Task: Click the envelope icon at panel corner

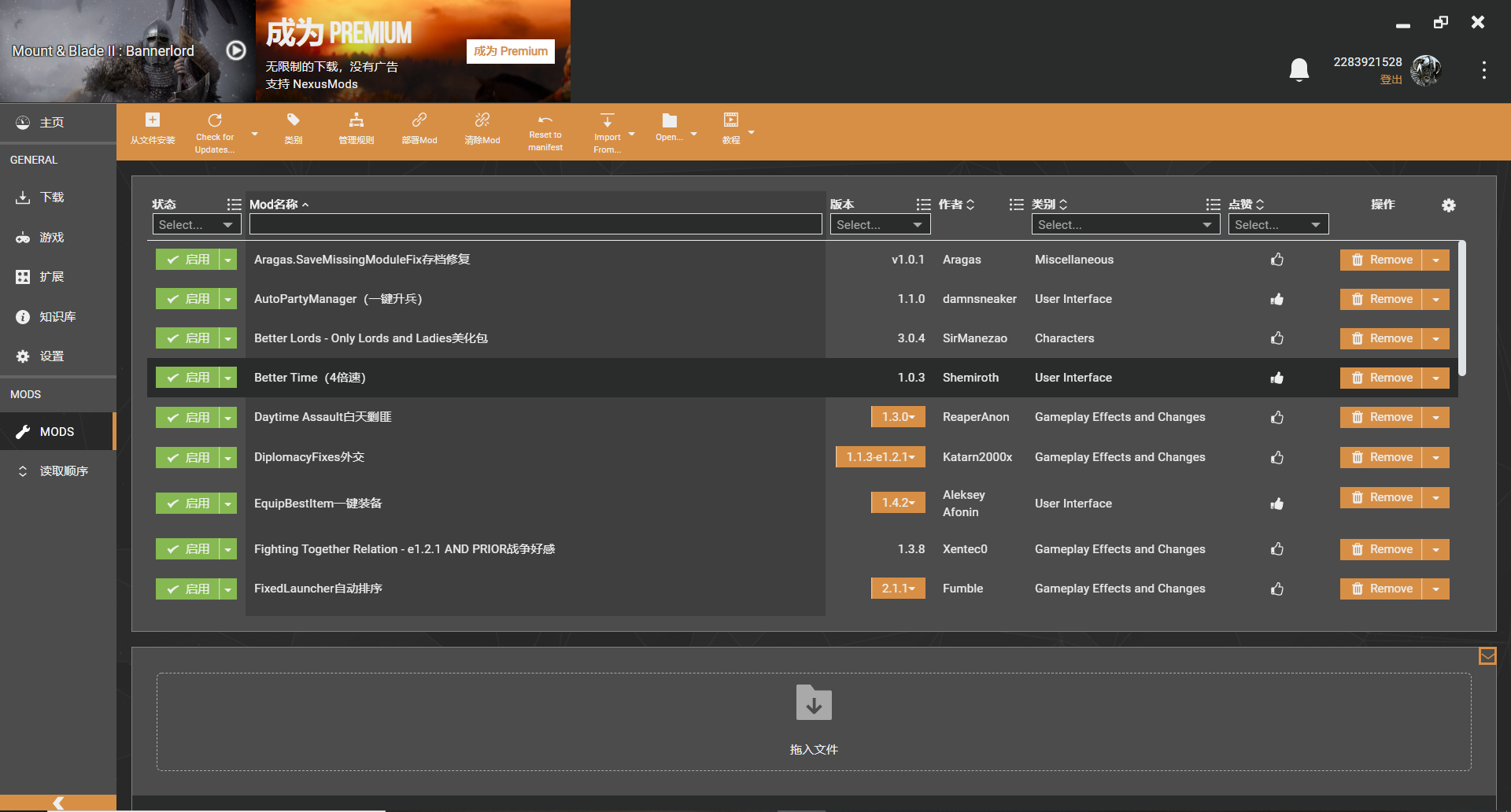Action: (x=1487, y=655)
